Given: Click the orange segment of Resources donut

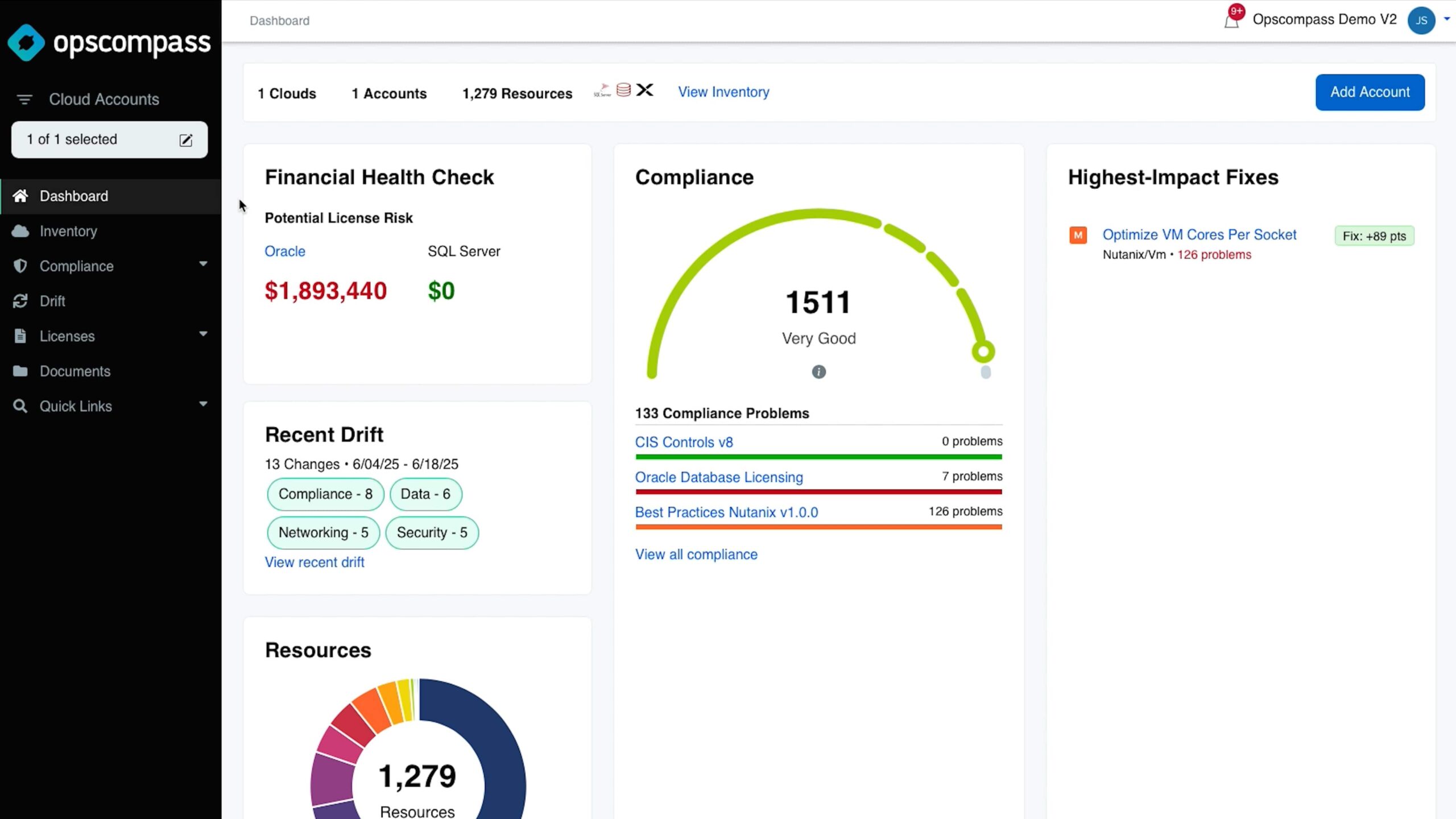Looking at the screenshot, I should (373, 711).
